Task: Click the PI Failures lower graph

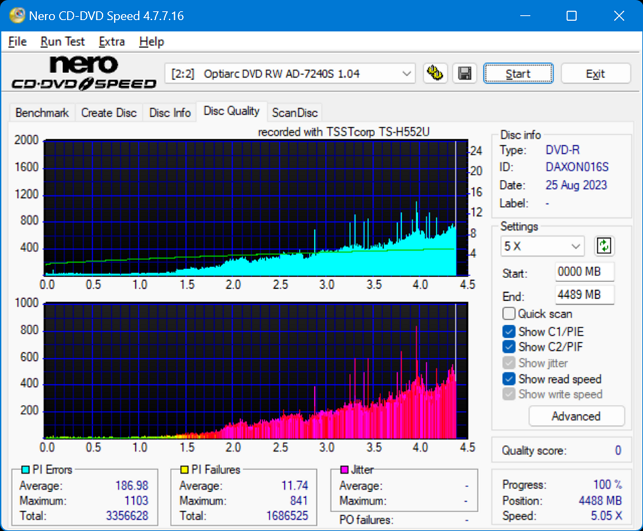Action: [x=256, y=371]
